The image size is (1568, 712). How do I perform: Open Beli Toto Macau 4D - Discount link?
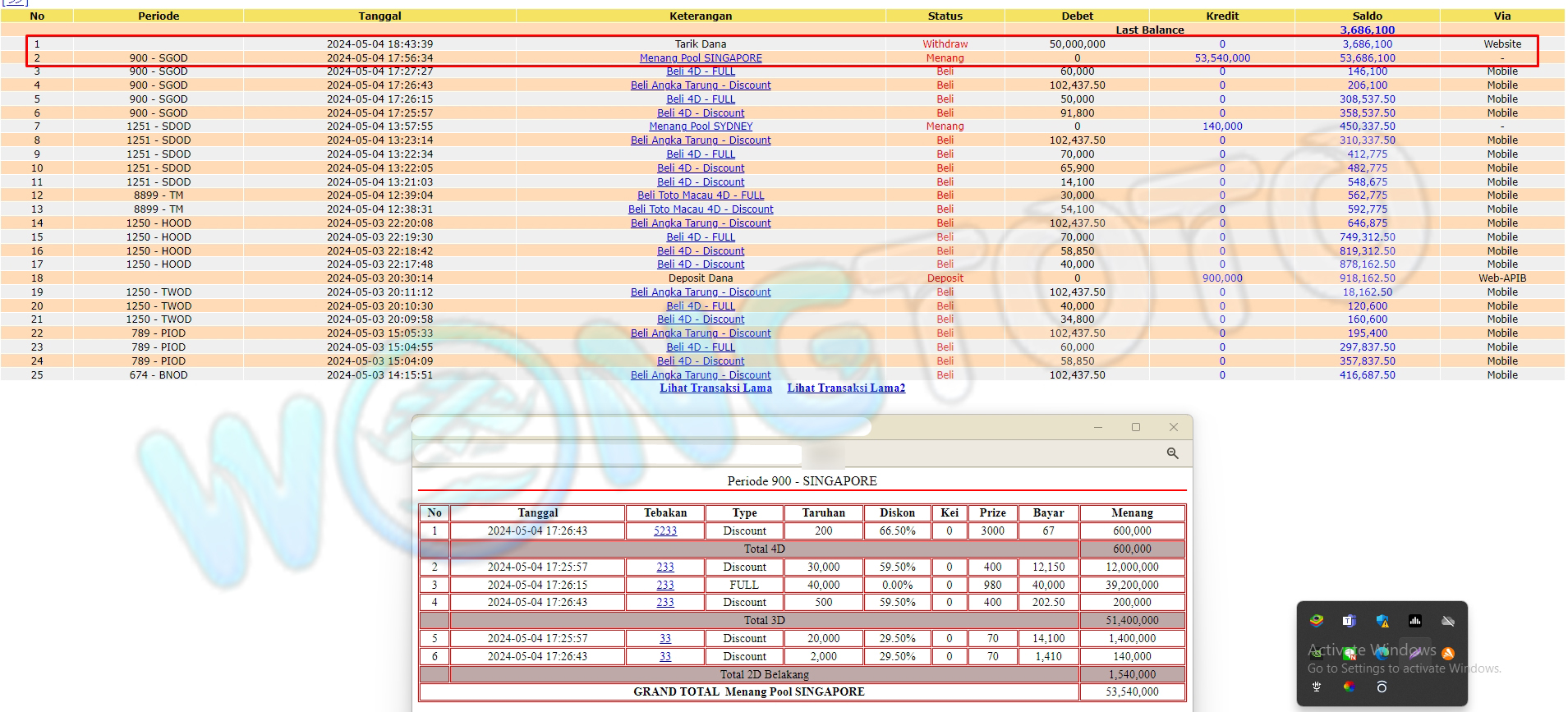701,209
